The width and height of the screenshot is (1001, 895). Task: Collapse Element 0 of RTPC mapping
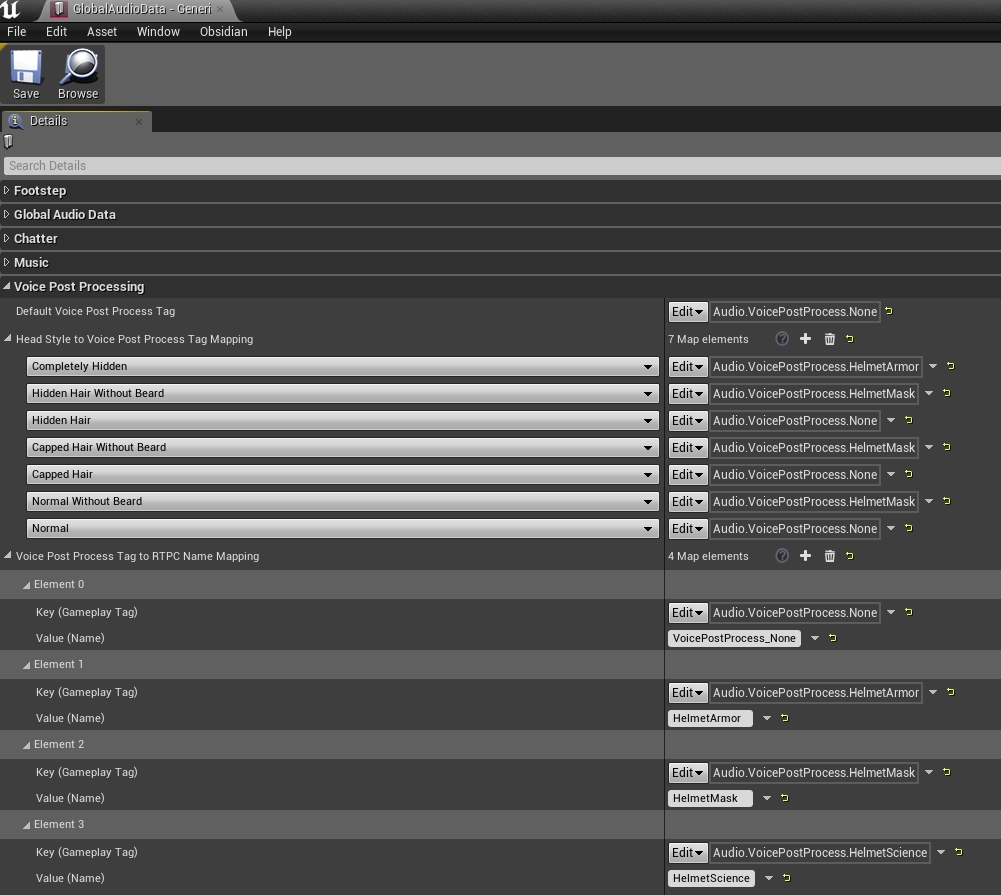pyautogui.click(x=26, y=585)
